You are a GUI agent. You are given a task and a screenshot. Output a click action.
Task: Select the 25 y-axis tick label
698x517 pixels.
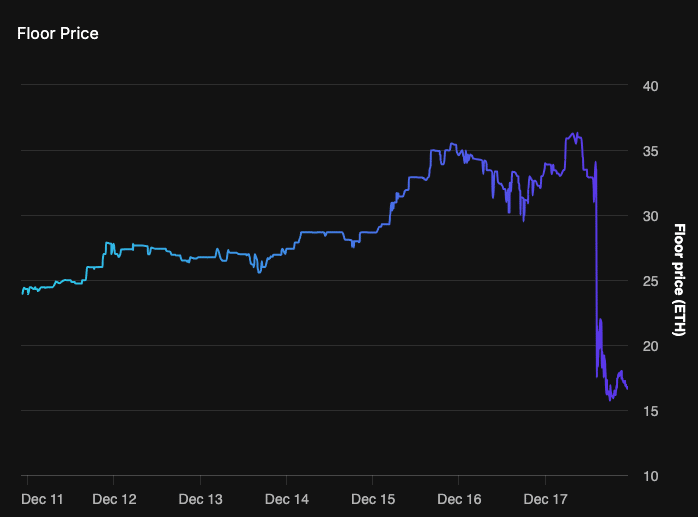[650, 281]
